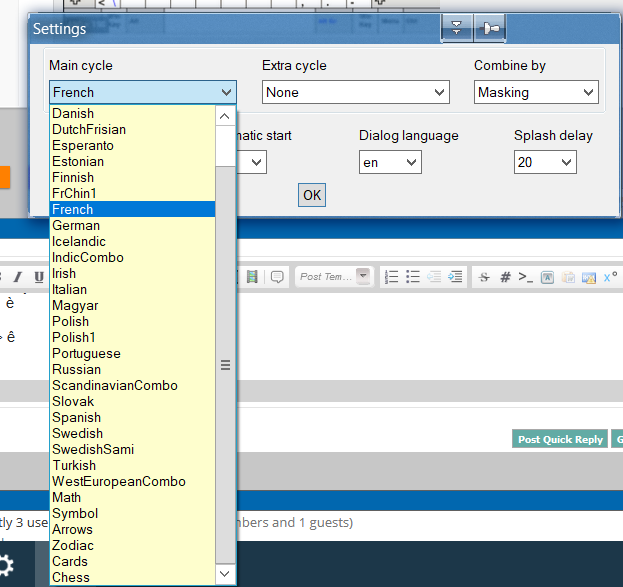Click the collapse arrows icon in the Settings title bar
The width and height of the screenshot is (623, 587).
coord(457,28)
